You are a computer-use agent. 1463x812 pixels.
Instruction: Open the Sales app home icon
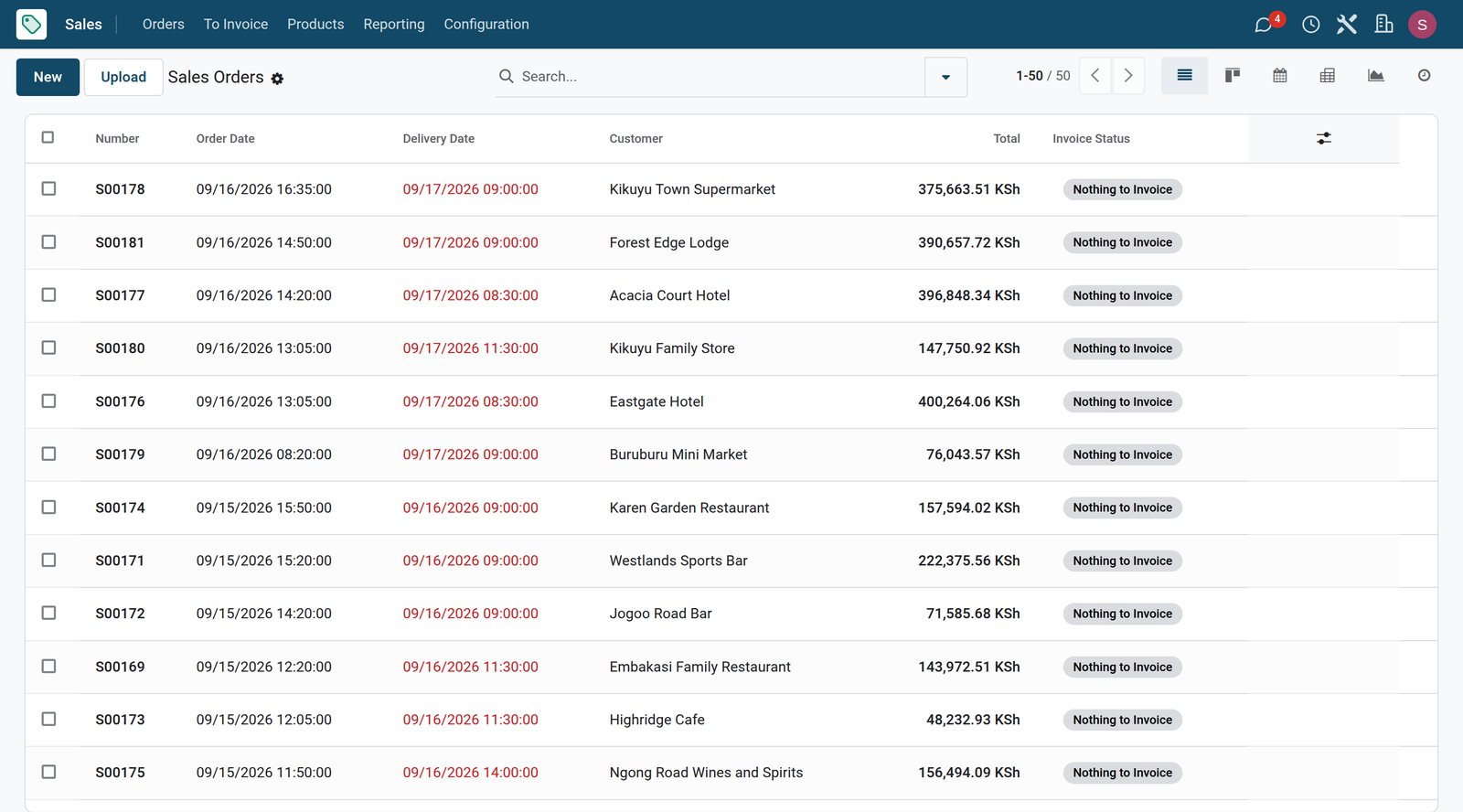coord(31,24)
